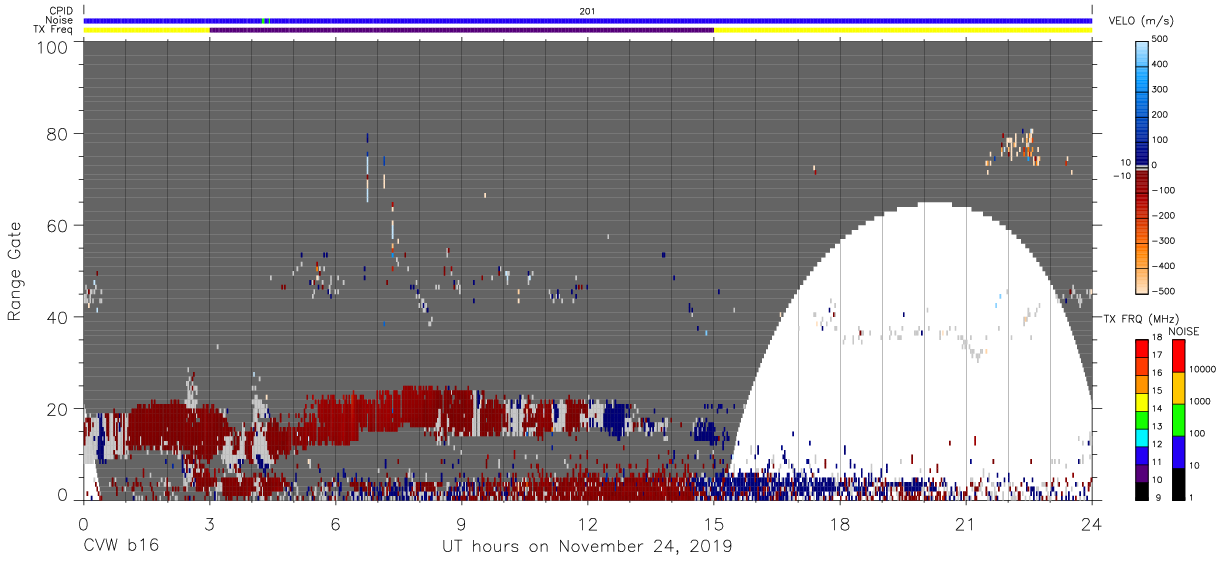Click the "400" tick on the velocity colorbar
Viewport: 1228px width, 567px height.
[1160, 64]
